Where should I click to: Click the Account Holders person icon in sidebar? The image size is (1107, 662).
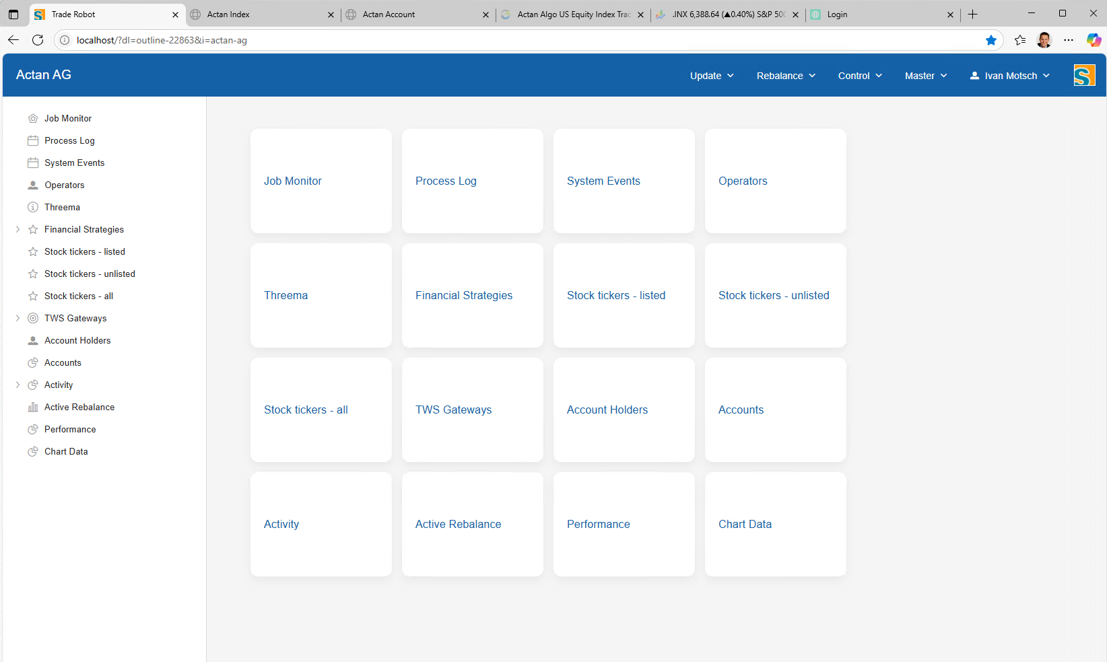[32, 341]
